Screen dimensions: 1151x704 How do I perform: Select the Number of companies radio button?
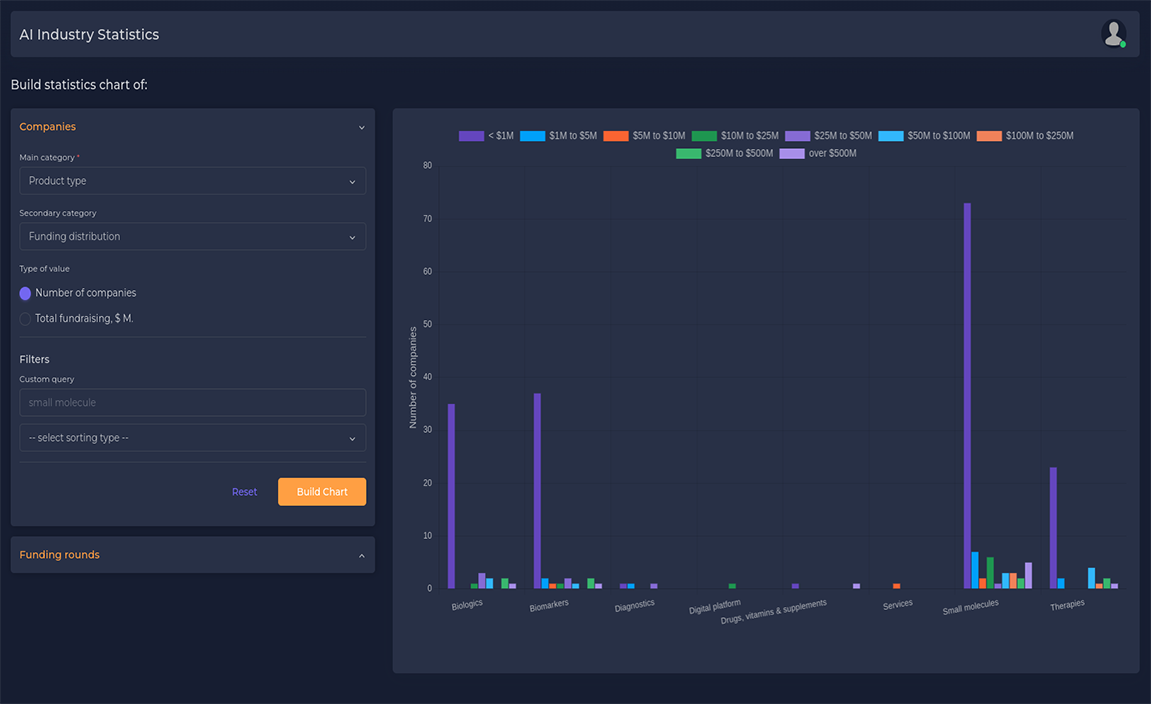pyautogui.click(x=26, y=293)
